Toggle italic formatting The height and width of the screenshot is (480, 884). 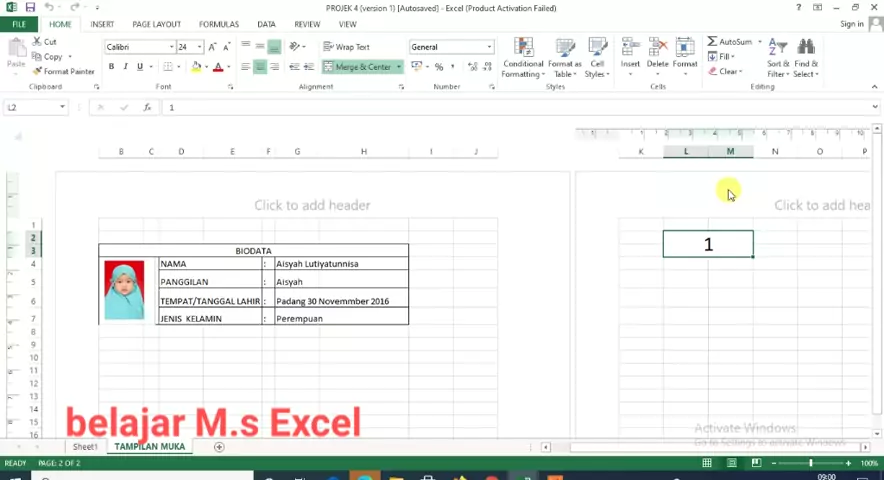click(125, 67)
